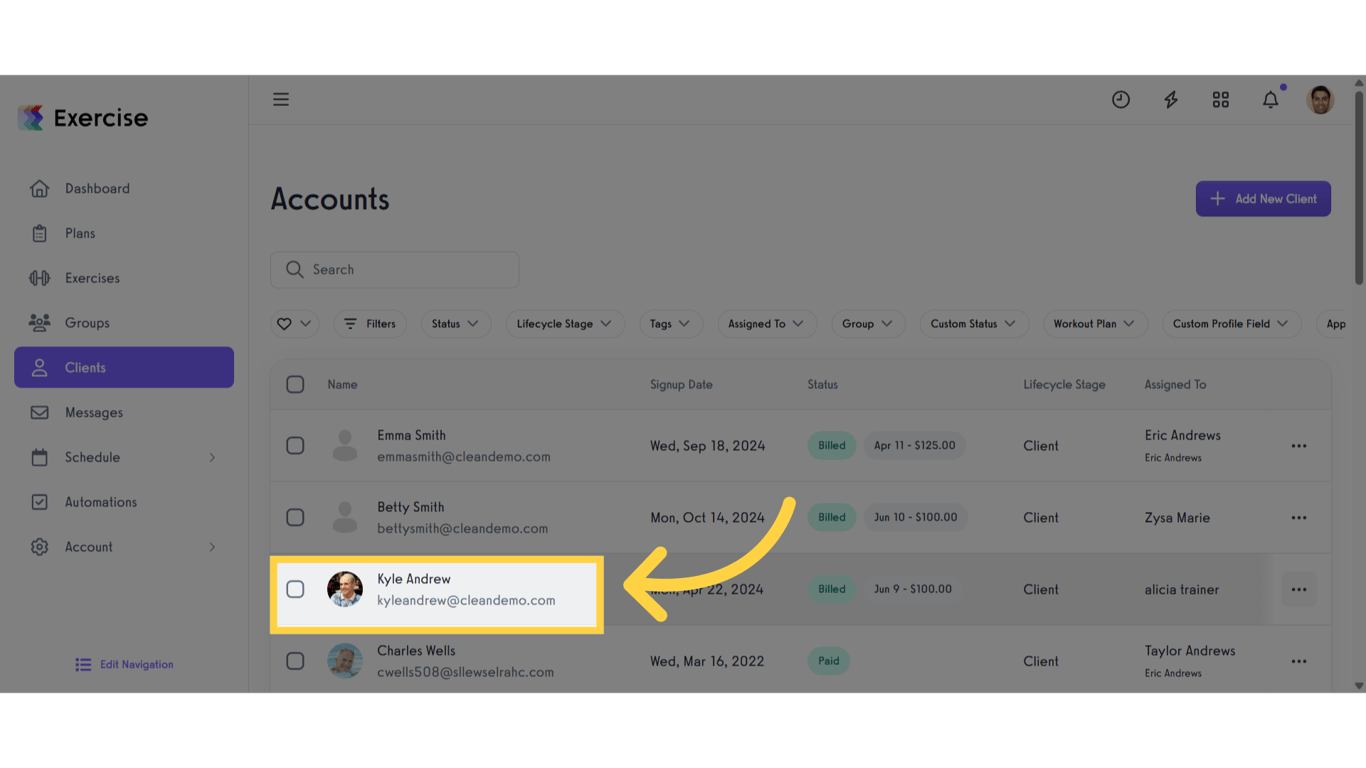Expand the Schedule sidebar menu
This screenshot has width=1366, height=768.
pos(93,457)
